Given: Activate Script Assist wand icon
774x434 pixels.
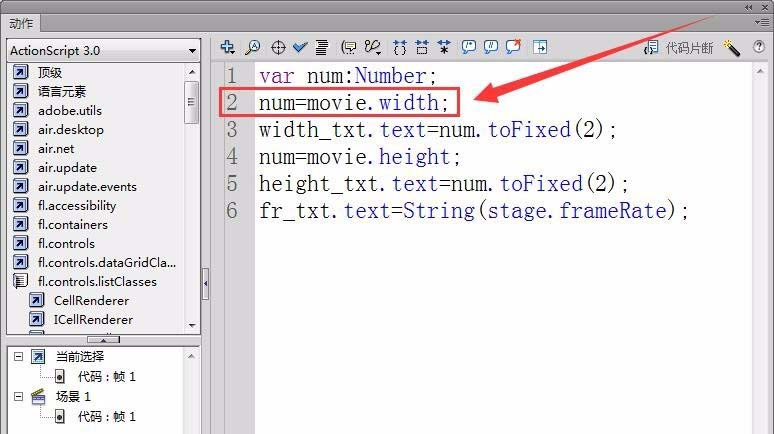Looking at the screenshot, I should click(x=731, y=48).
